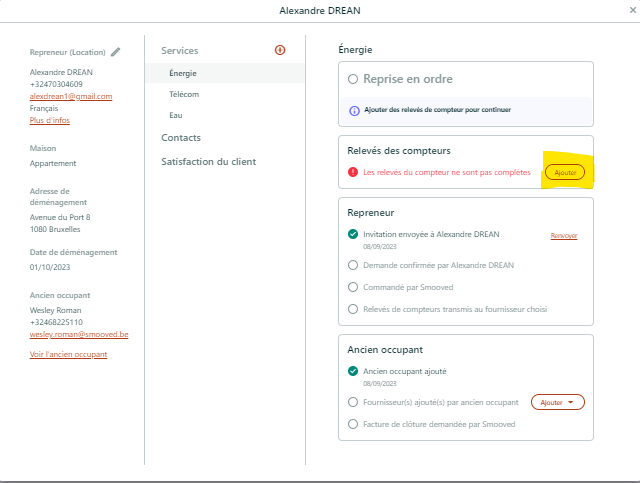This screenshot has height=483, width=640.
Task: Click the orange alert icon next to Services
Action: pyautogui.click(x=280, y=50)
